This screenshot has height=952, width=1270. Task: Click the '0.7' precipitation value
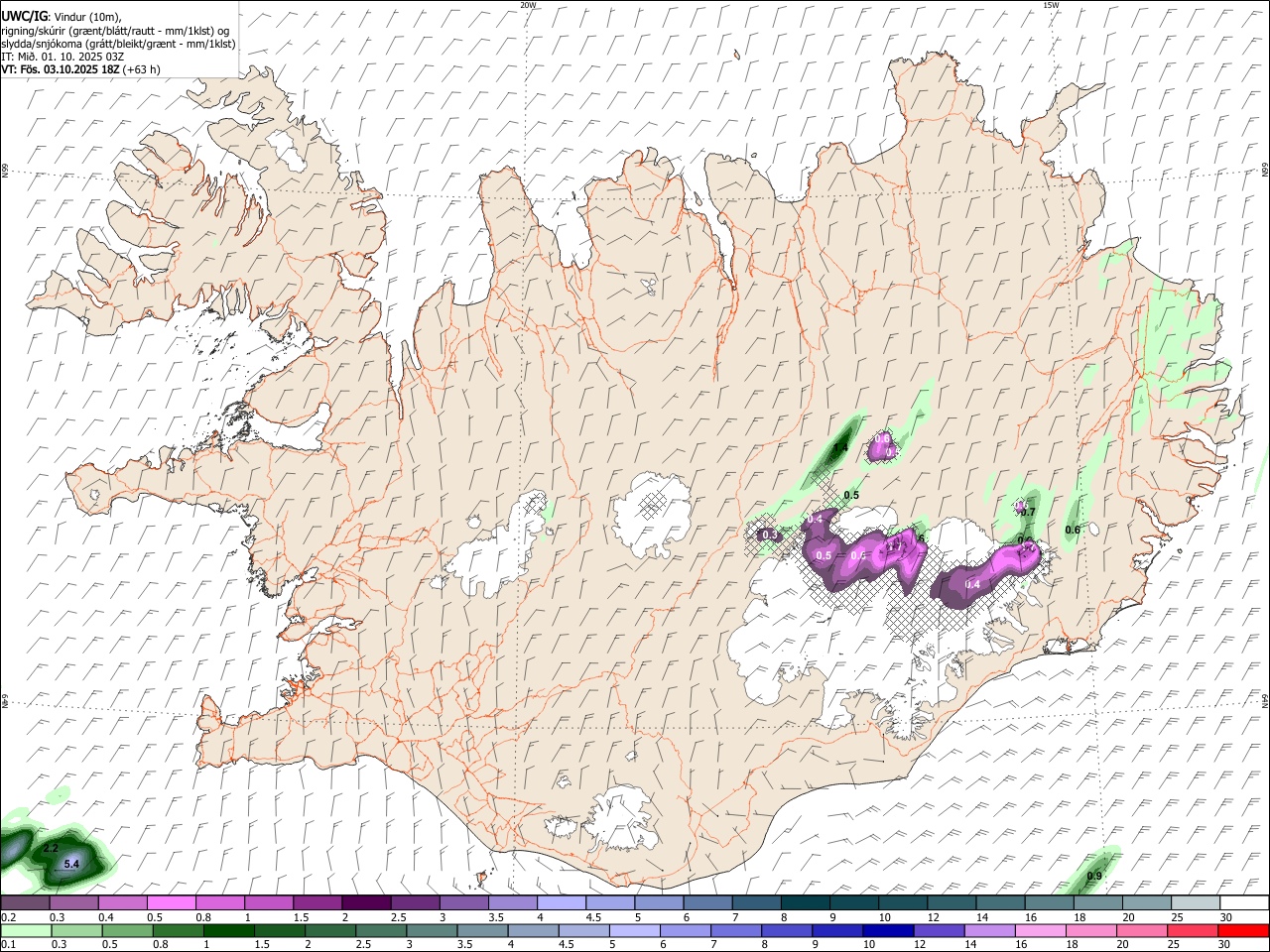click(x=1029, y=513)
